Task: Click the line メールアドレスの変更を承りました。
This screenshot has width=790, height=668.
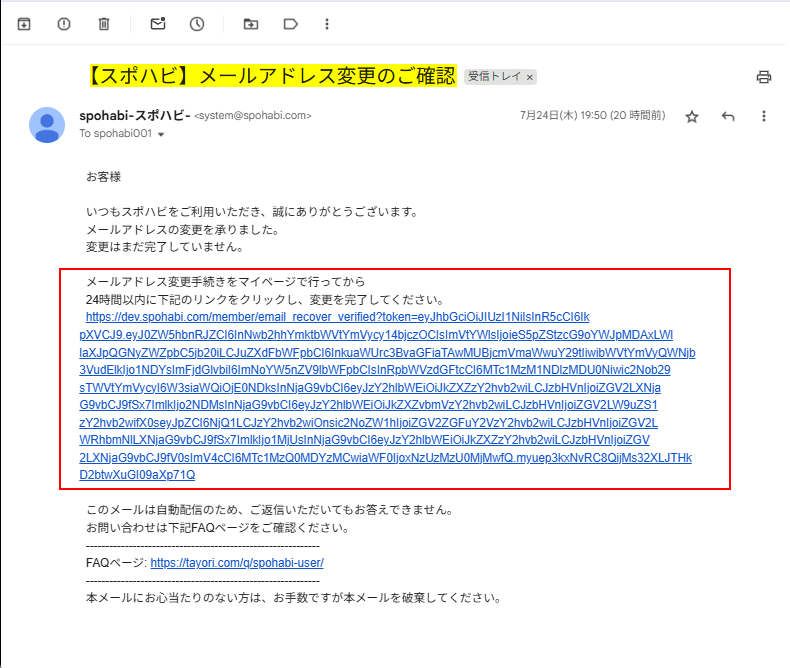Action: 183,230
